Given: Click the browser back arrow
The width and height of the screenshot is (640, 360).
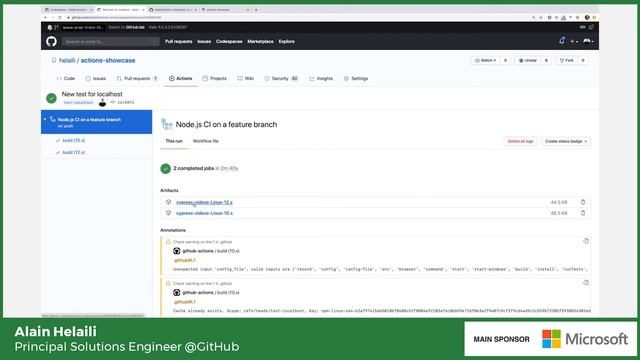Looking at the screenshot, I should [45, 18].
